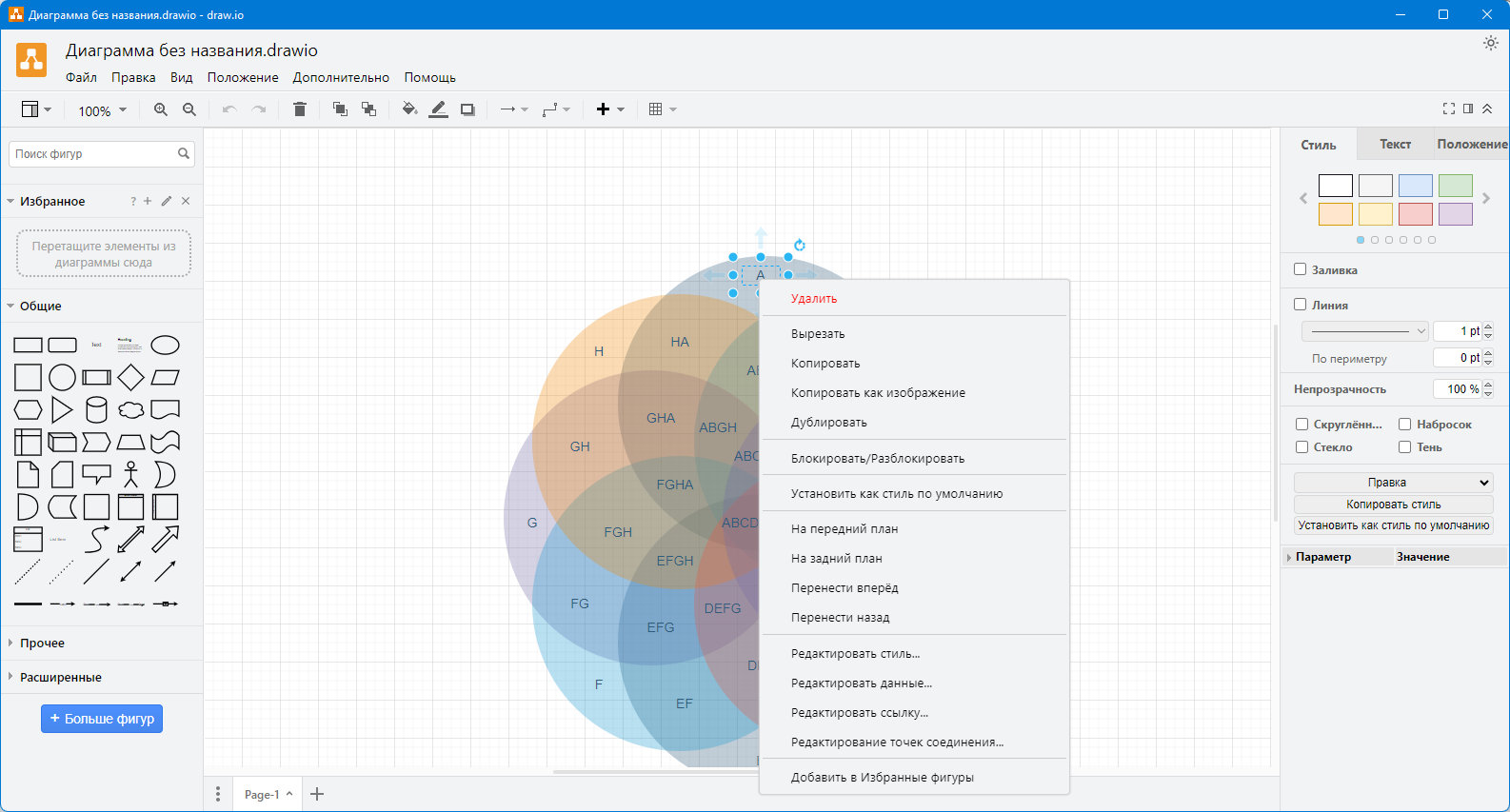This screenshot has height=812, width=1510.
Task: Click the trash delete icon in toolbar
Action: pos(300,109)
